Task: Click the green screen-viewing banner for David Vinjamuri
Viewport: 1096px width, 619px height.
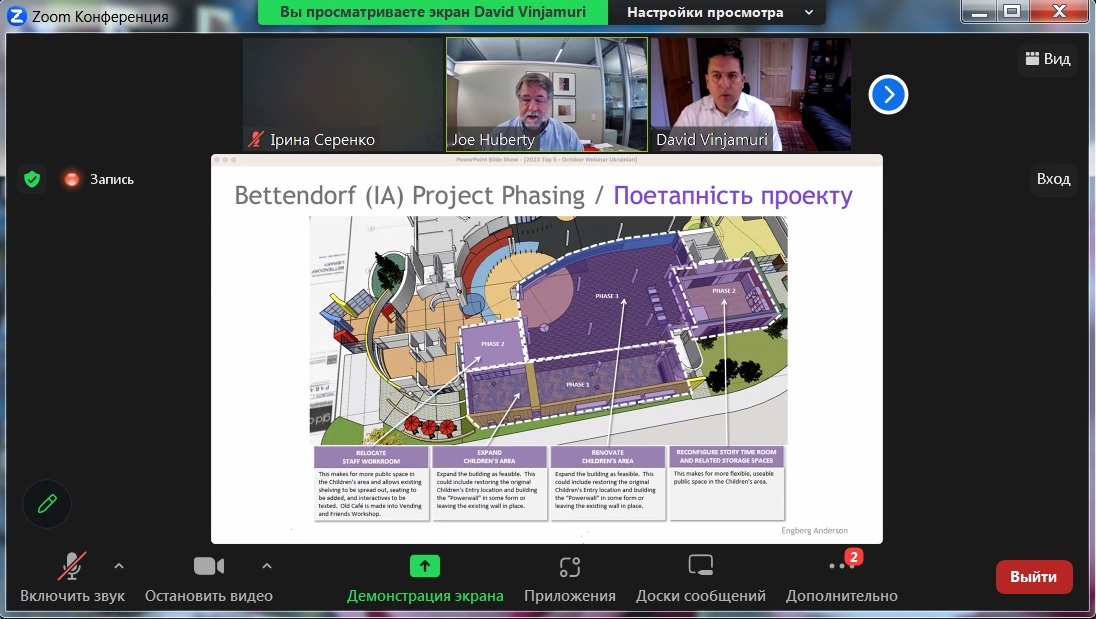Action: coord(435,12)
